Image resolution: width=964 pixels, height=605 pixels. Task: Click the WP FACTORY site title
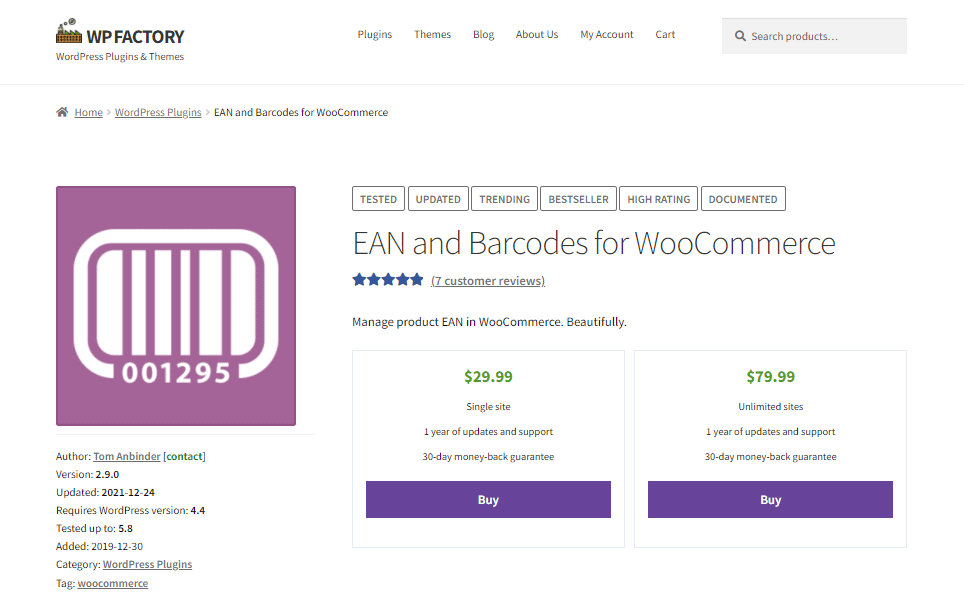(x=135, y=37)
